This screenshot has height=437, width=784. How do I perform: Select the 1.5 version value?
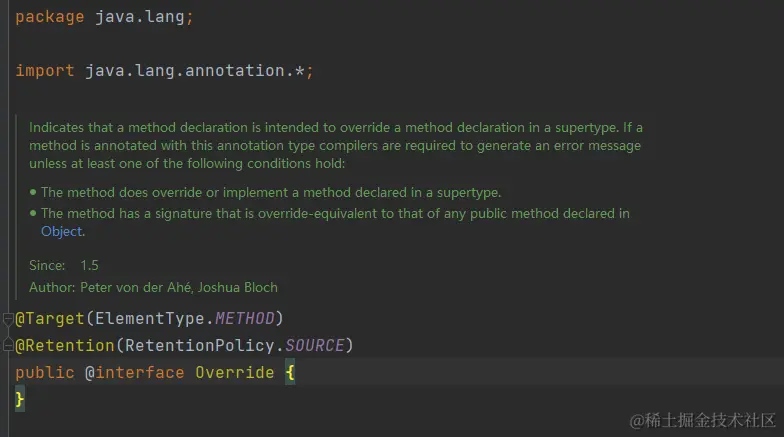pos(90,266)
